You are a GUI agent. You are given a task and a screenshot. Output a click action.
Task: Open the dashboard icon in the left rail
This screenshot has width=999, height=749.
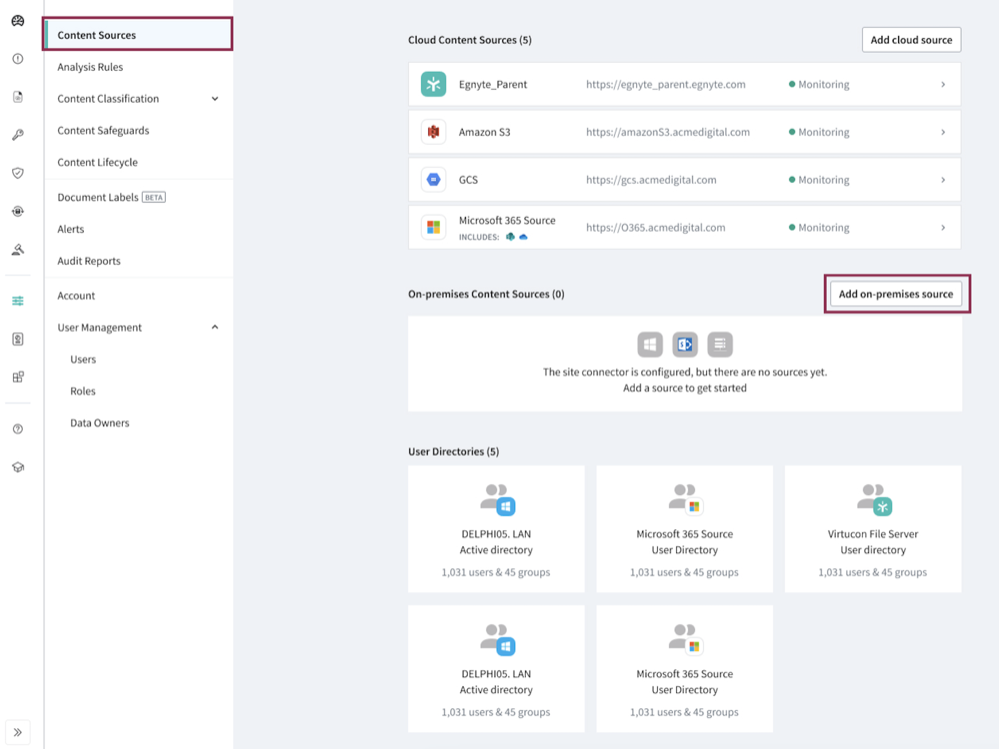click(x=18, y=21)
